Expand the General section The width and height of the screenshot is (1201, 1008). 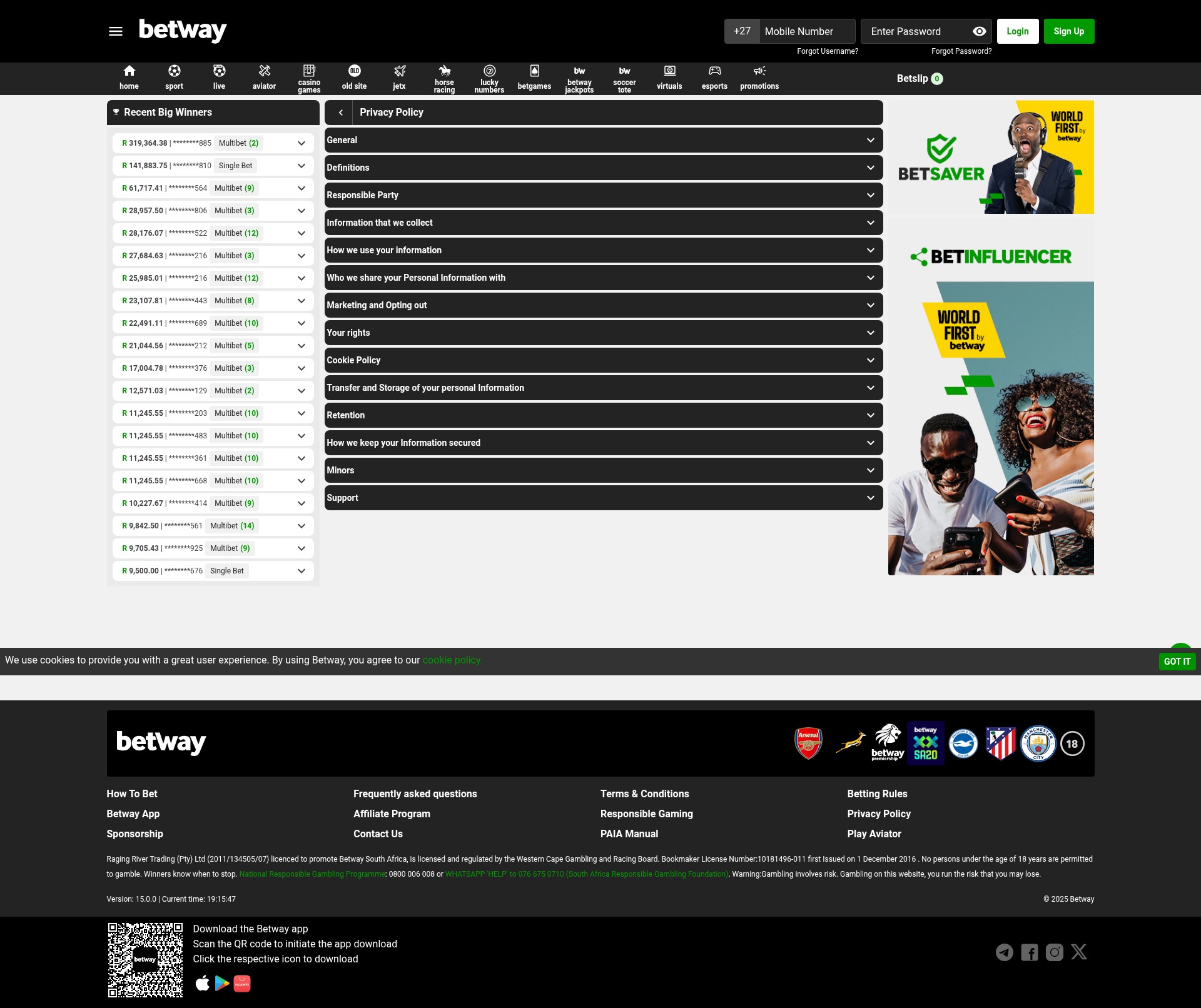pos(604,140)
